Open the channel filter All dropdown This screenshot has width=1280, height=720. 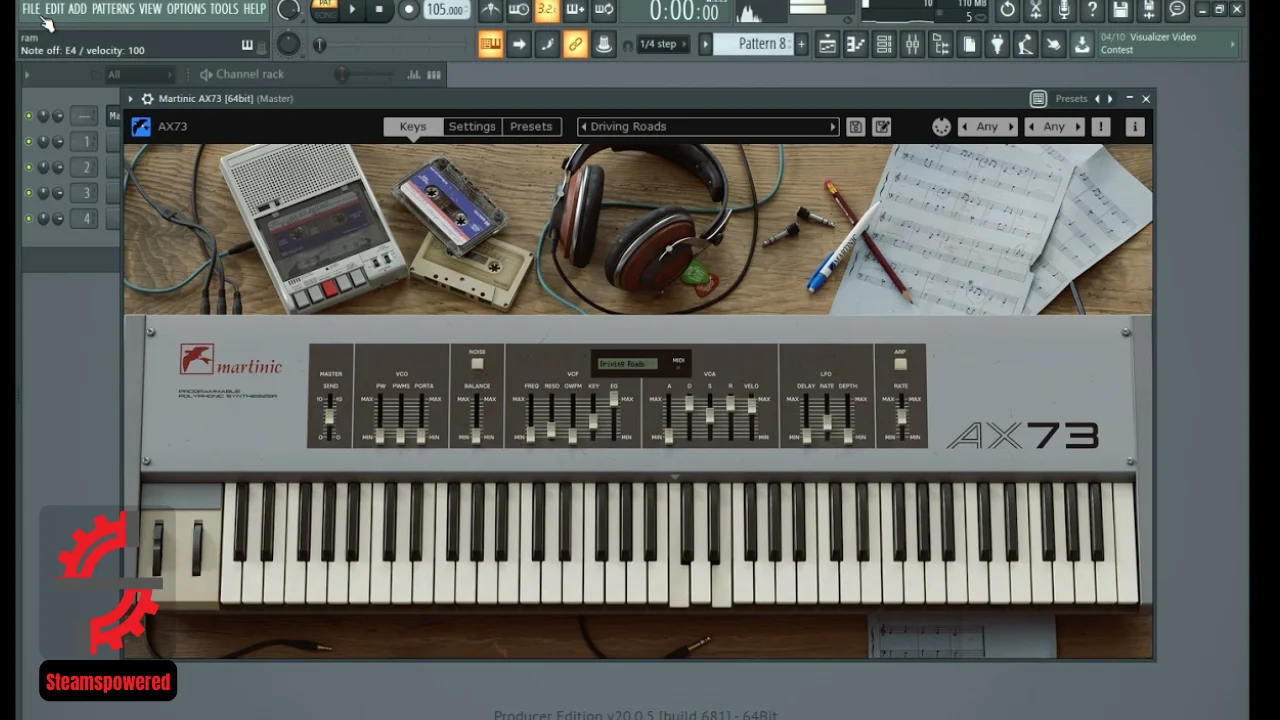139,74
